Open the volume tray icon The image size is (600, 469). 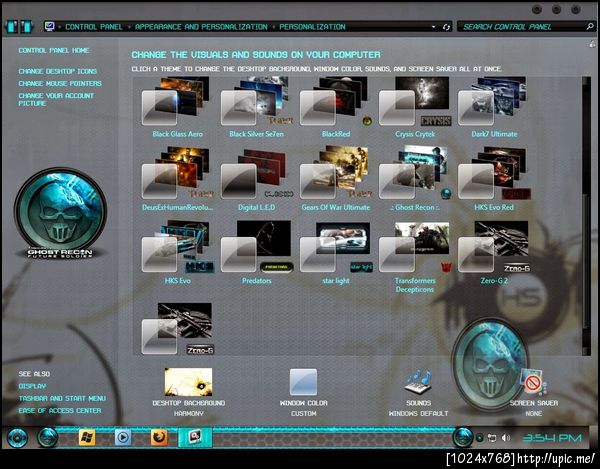click(506, 438)
